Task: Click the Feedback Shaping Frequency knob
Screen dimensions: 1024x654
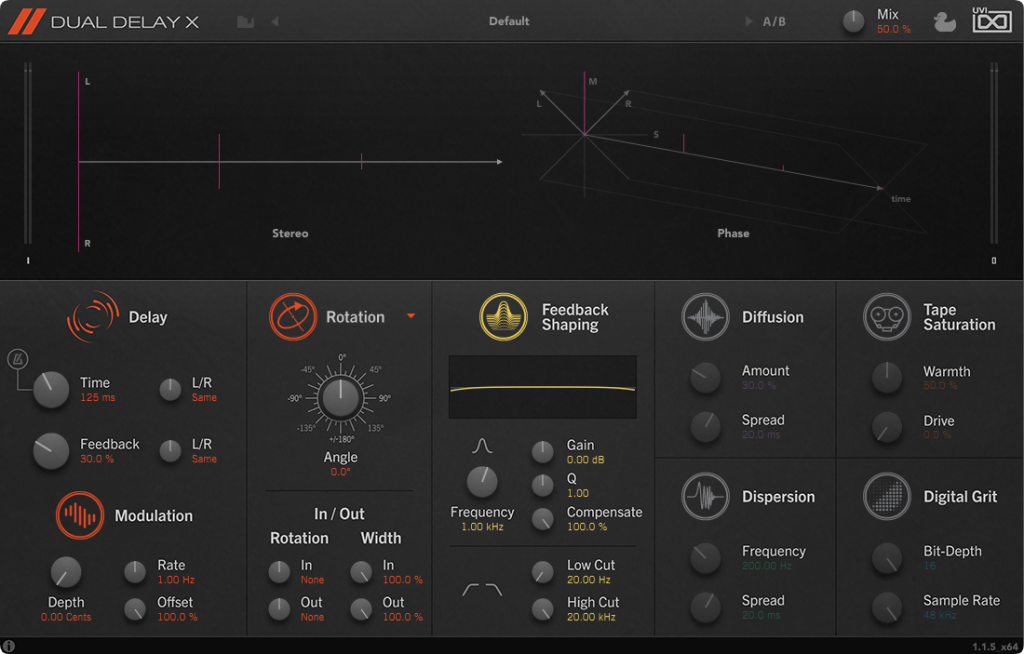Action: [x=482, y=483]
